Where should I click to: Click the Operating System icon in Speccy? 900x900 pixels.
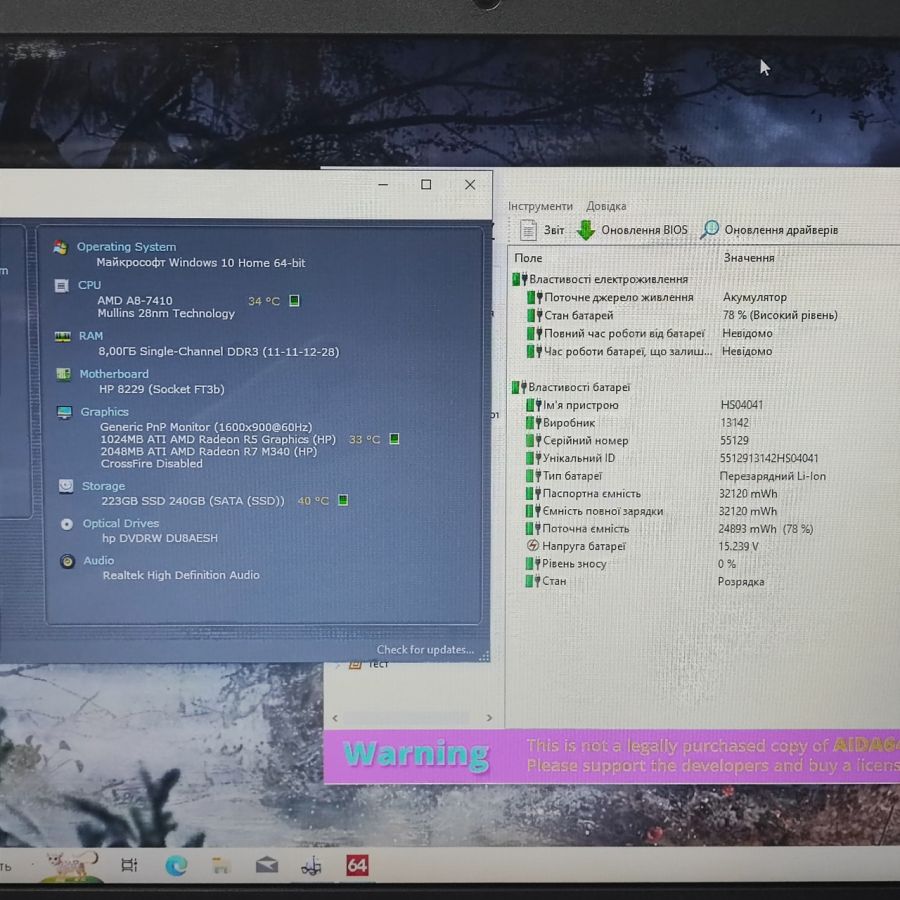(x=60, y=247)
